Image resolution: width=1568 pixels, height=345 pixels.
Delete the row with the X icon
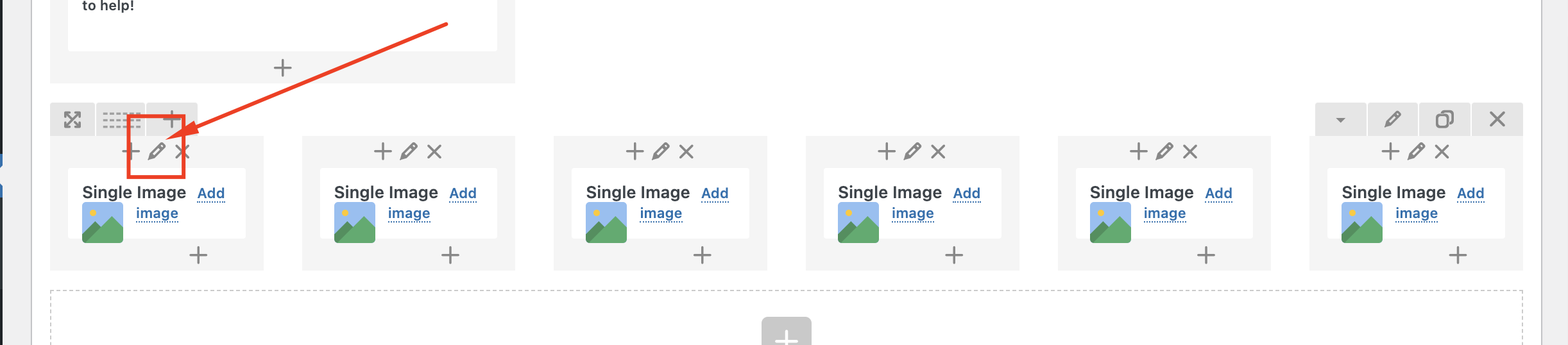[x=1497, y=119]
